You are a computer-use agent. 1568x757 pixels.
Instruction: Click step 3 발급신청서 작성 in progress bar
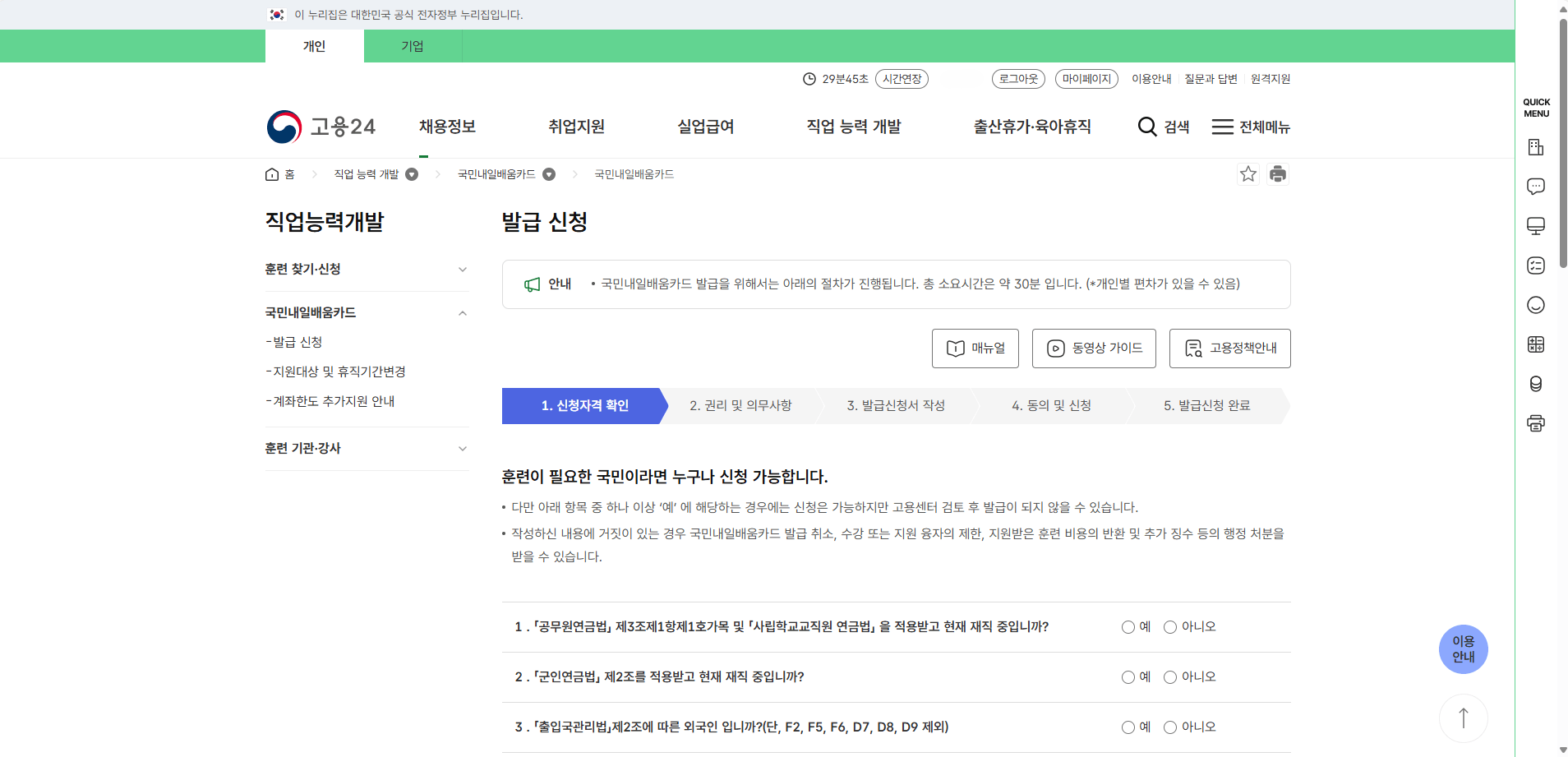pos(896,405)
